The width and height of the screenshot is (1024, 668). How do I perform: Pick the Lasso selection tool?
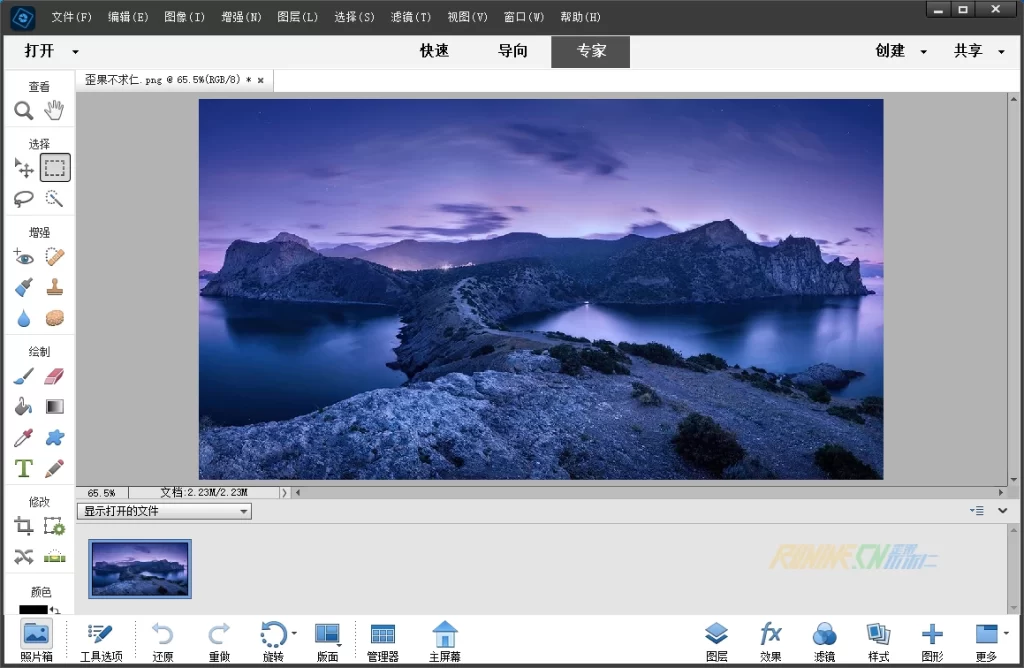tap(23, 198)
